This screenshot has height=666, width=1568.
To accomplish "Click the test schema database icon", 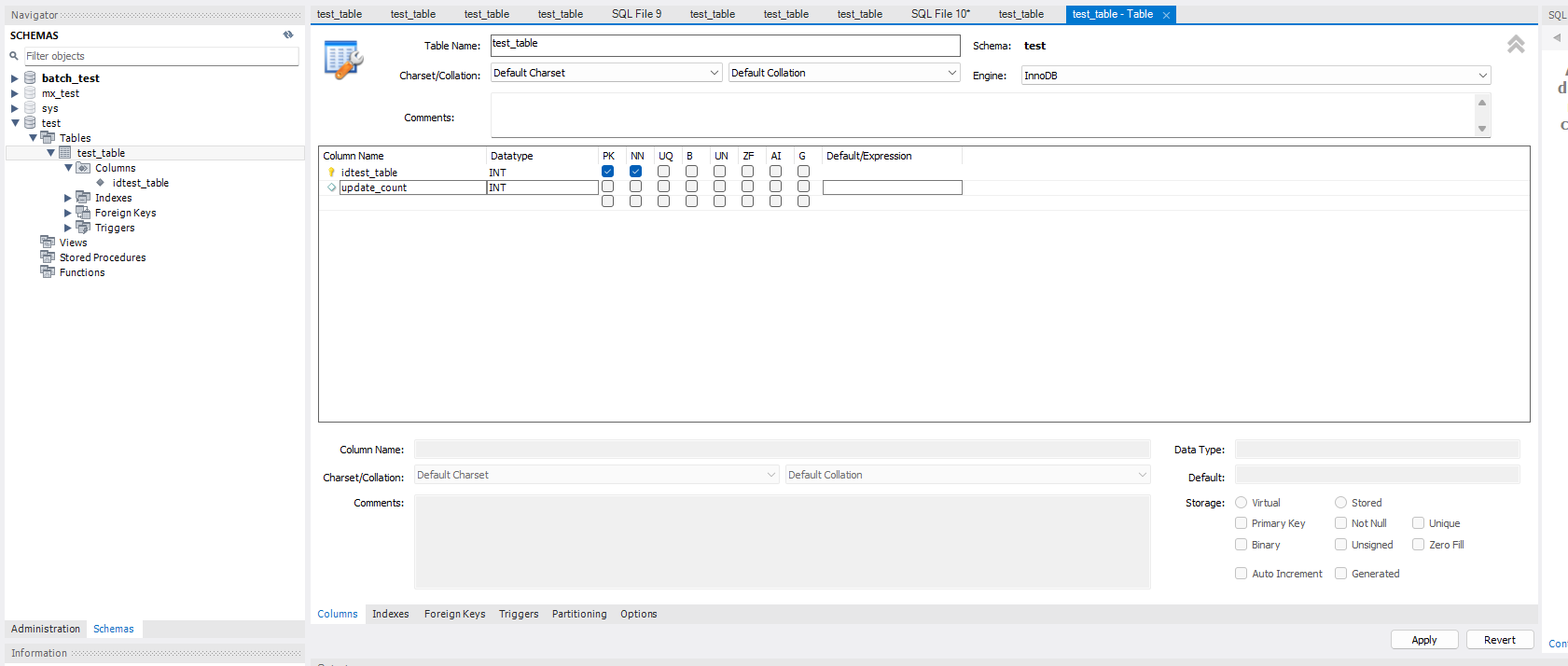I will (x=30, y=123).
